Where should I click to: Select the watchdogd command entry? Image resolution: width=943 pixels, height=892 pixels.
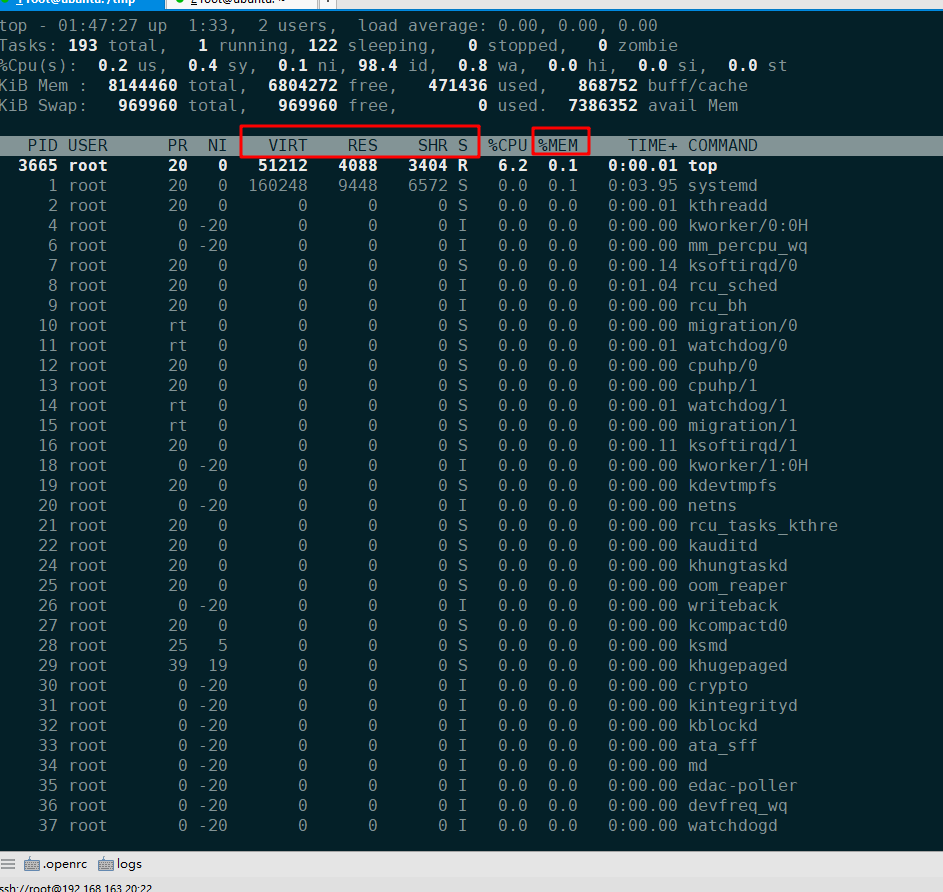(x=733, y=826)
